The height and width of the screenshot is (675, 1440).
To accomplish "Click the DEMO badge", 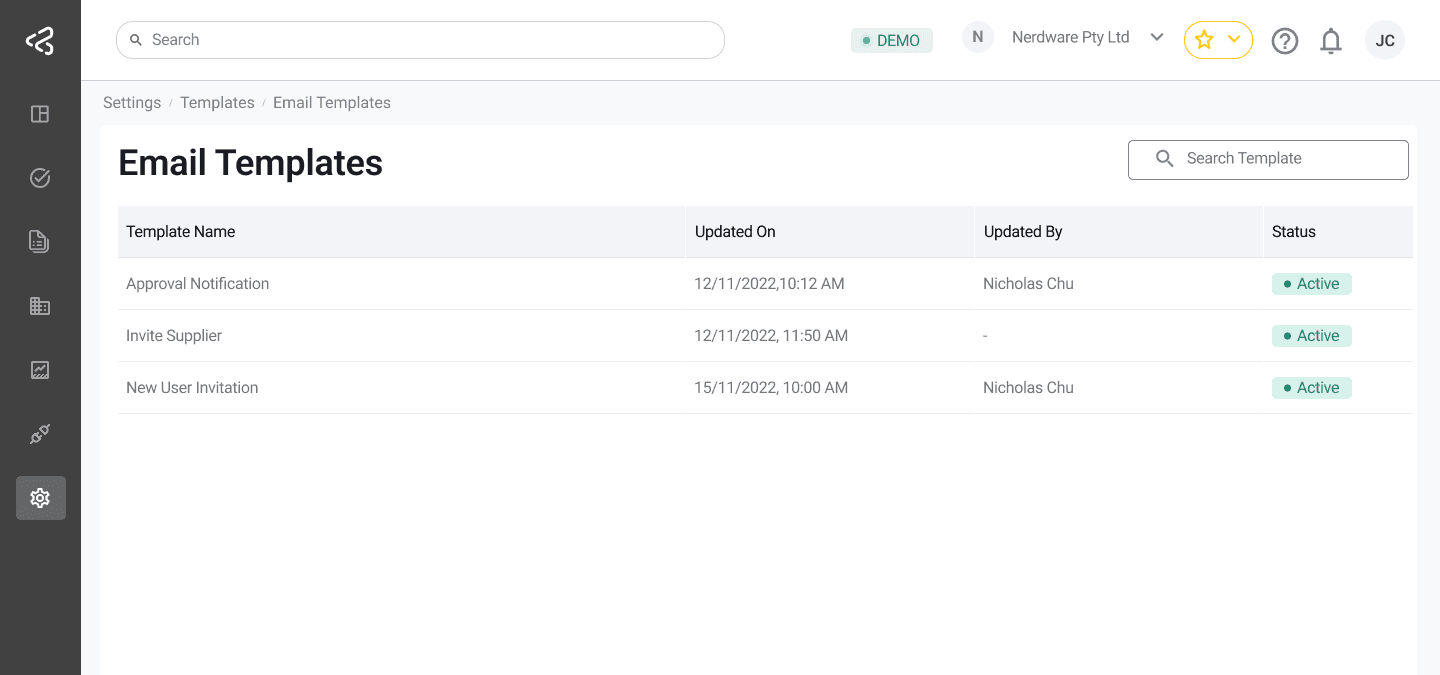I will (891, 40).
